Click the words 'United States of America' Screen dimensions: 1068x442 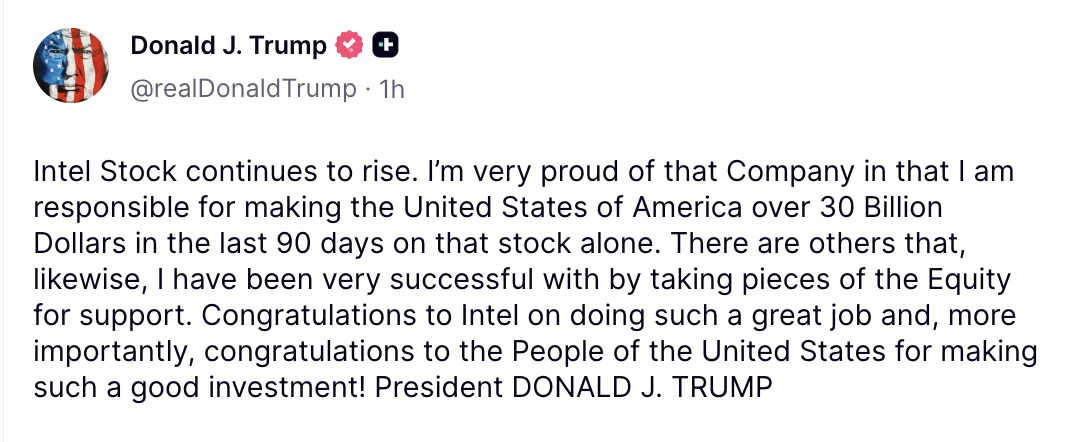pyautogui.click(x=572, y=208)
